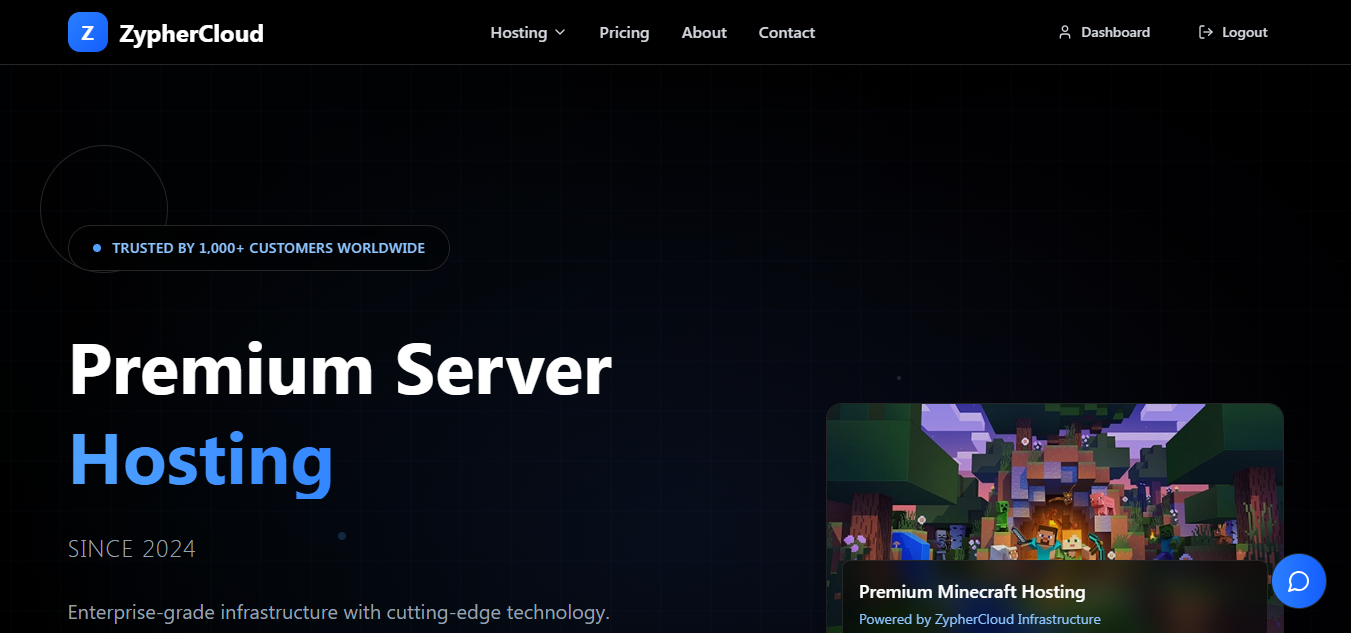Click the Dashboard user icon

[x=1065, y=32]
